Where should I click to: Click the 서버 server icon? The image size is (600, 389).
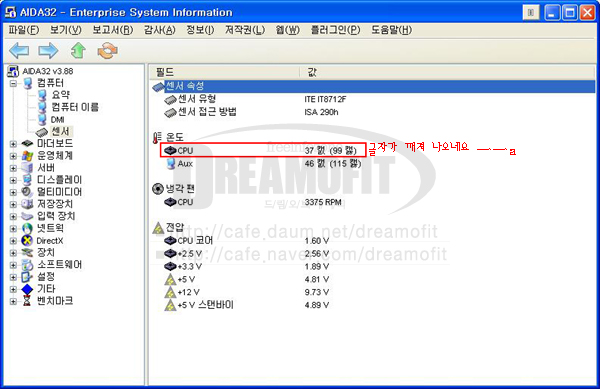point(27,168)
